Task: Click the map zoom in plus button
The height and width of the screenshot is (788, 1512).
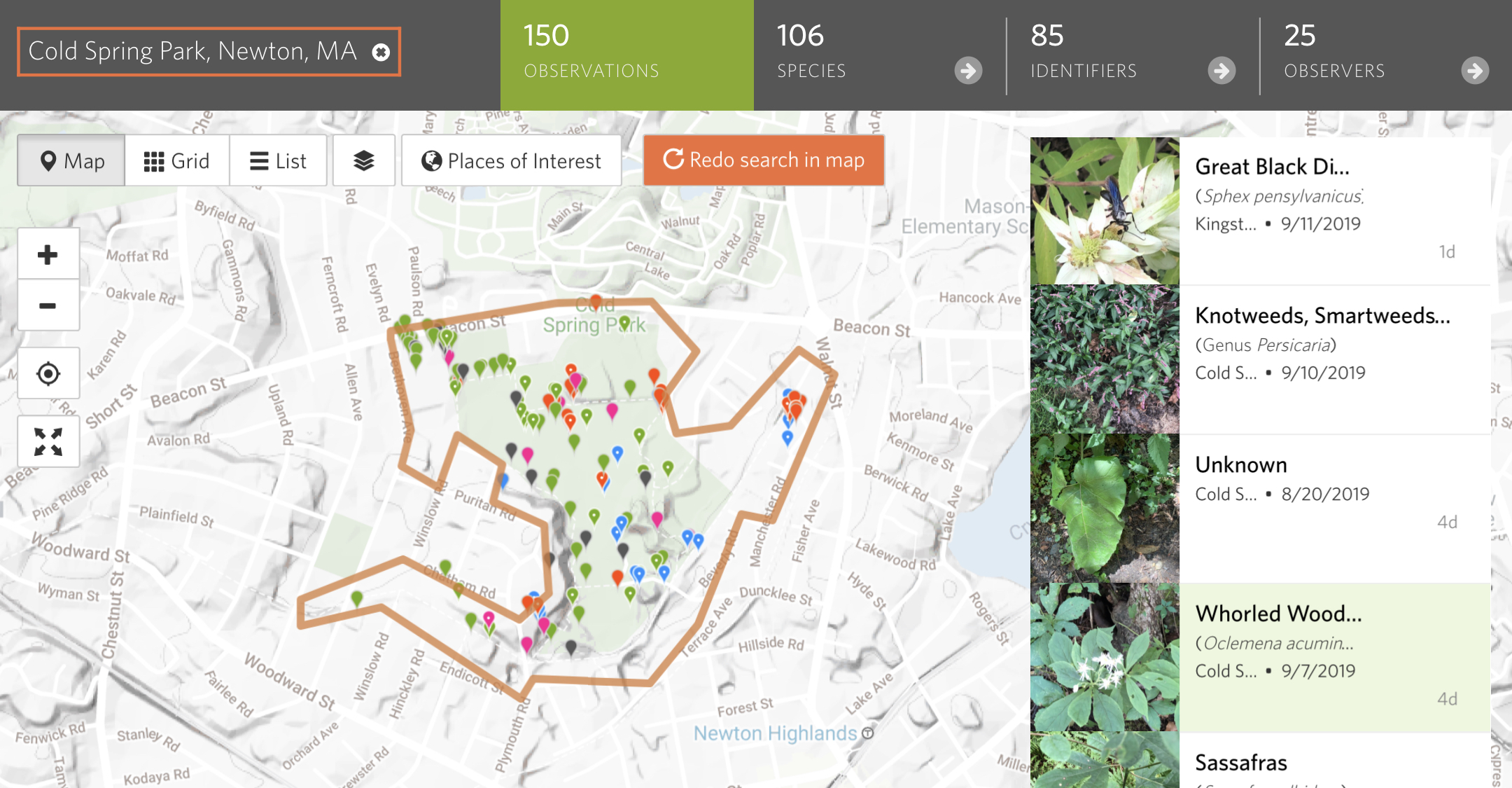Action: click(48, 254)
